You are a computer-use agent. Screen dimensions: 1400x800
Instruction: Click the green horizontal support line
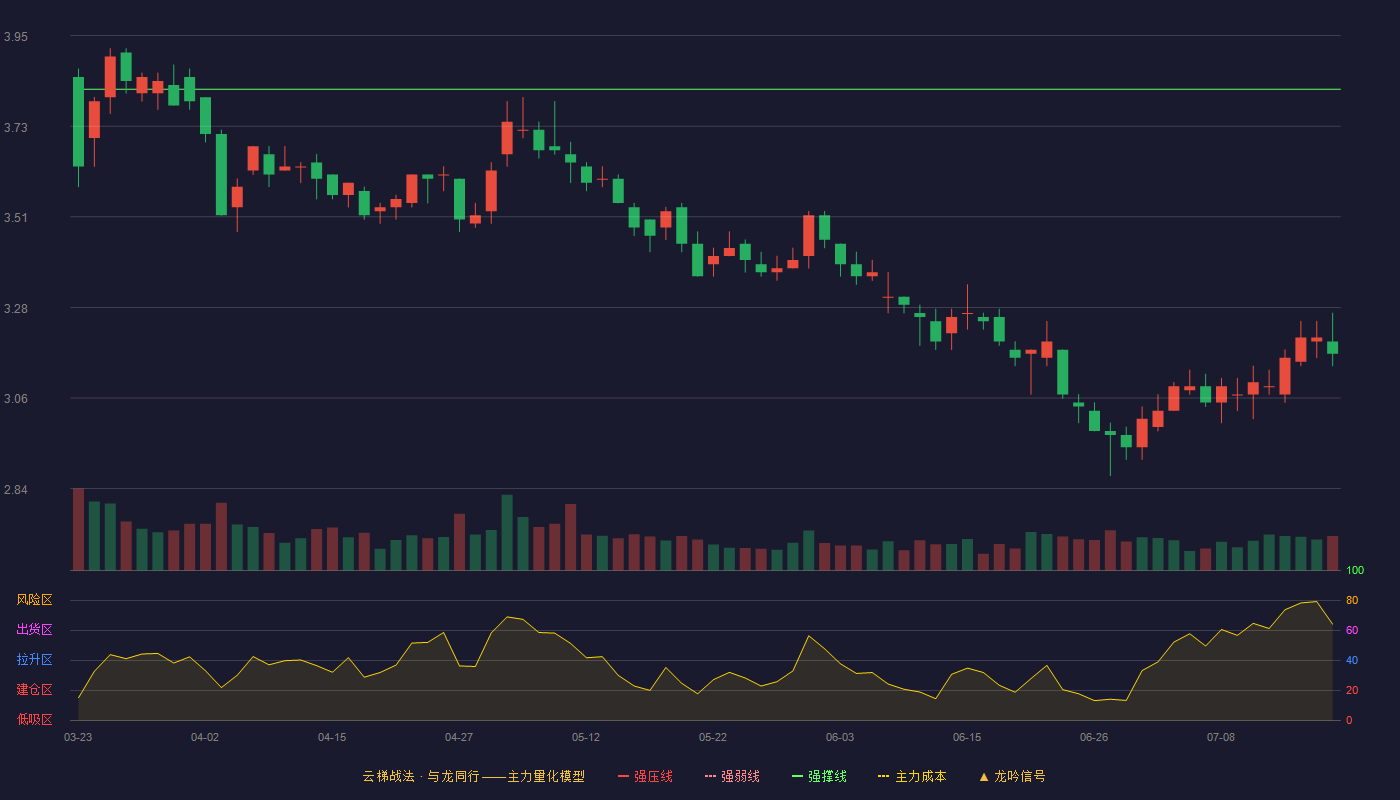tap(705, 90)
